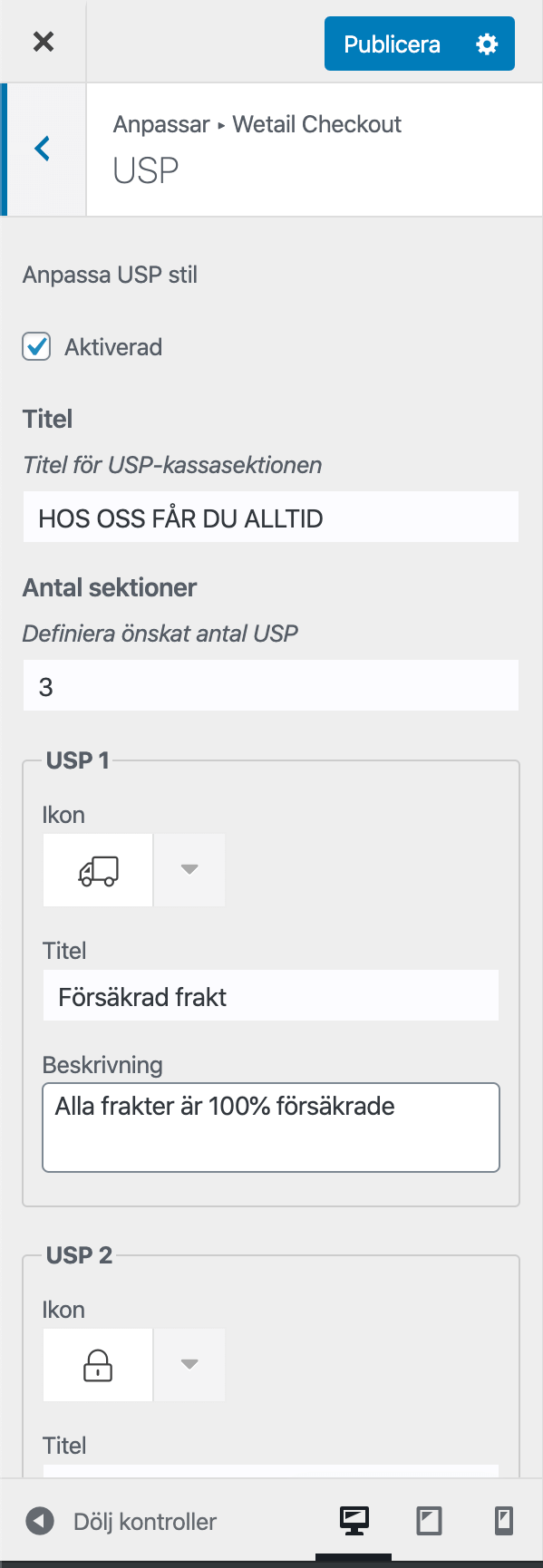The width and height of the screenshot is (543, 1568).
Task: Click the Publicera button
Action: coord(392,44)
